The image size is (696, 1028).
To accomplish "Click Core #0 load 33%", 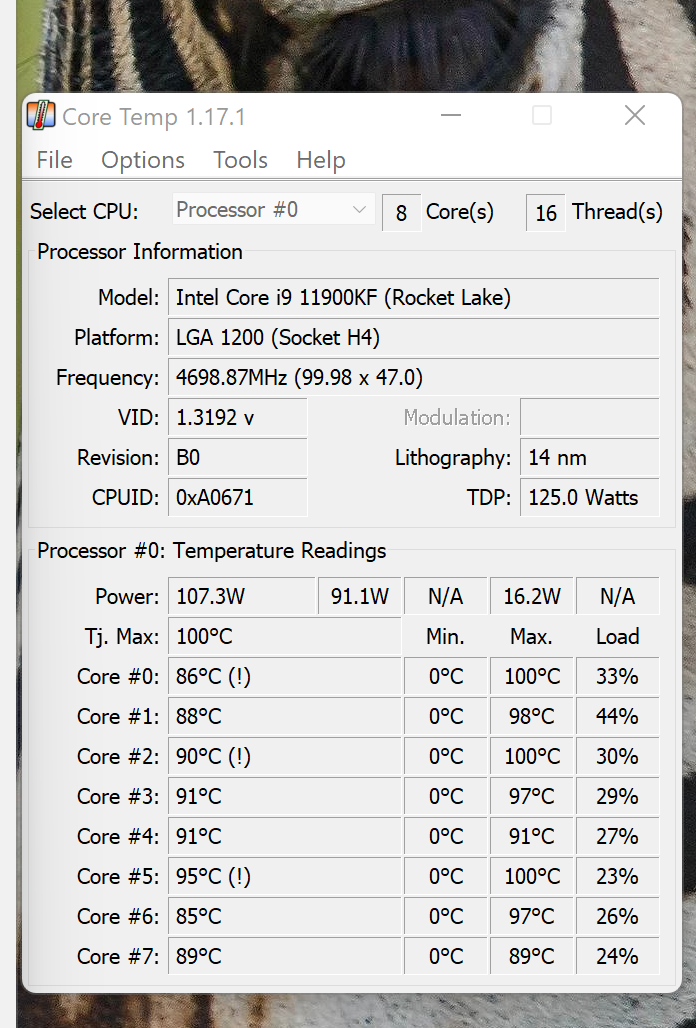I will tap(617, 677).
